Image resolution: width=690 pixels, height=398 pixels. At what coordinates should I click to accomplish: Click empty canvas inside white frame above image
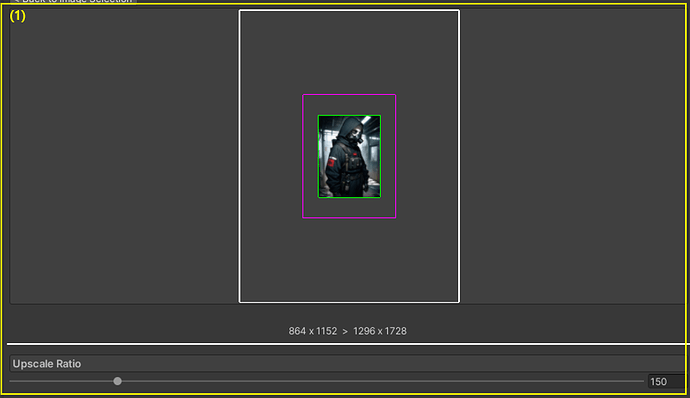(x=349, y=53)
